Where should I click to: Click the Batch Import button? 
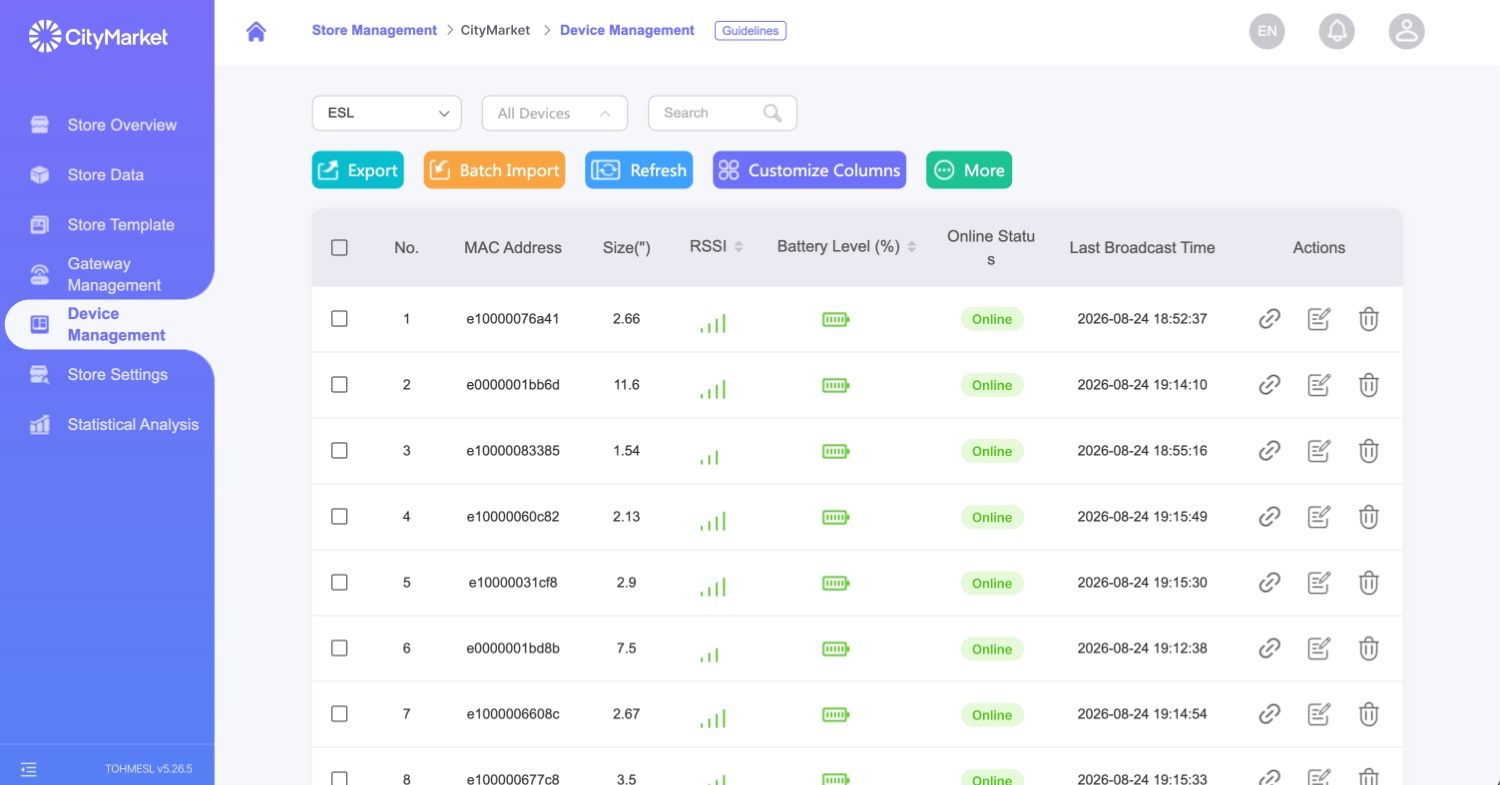(x=494, y=170)
